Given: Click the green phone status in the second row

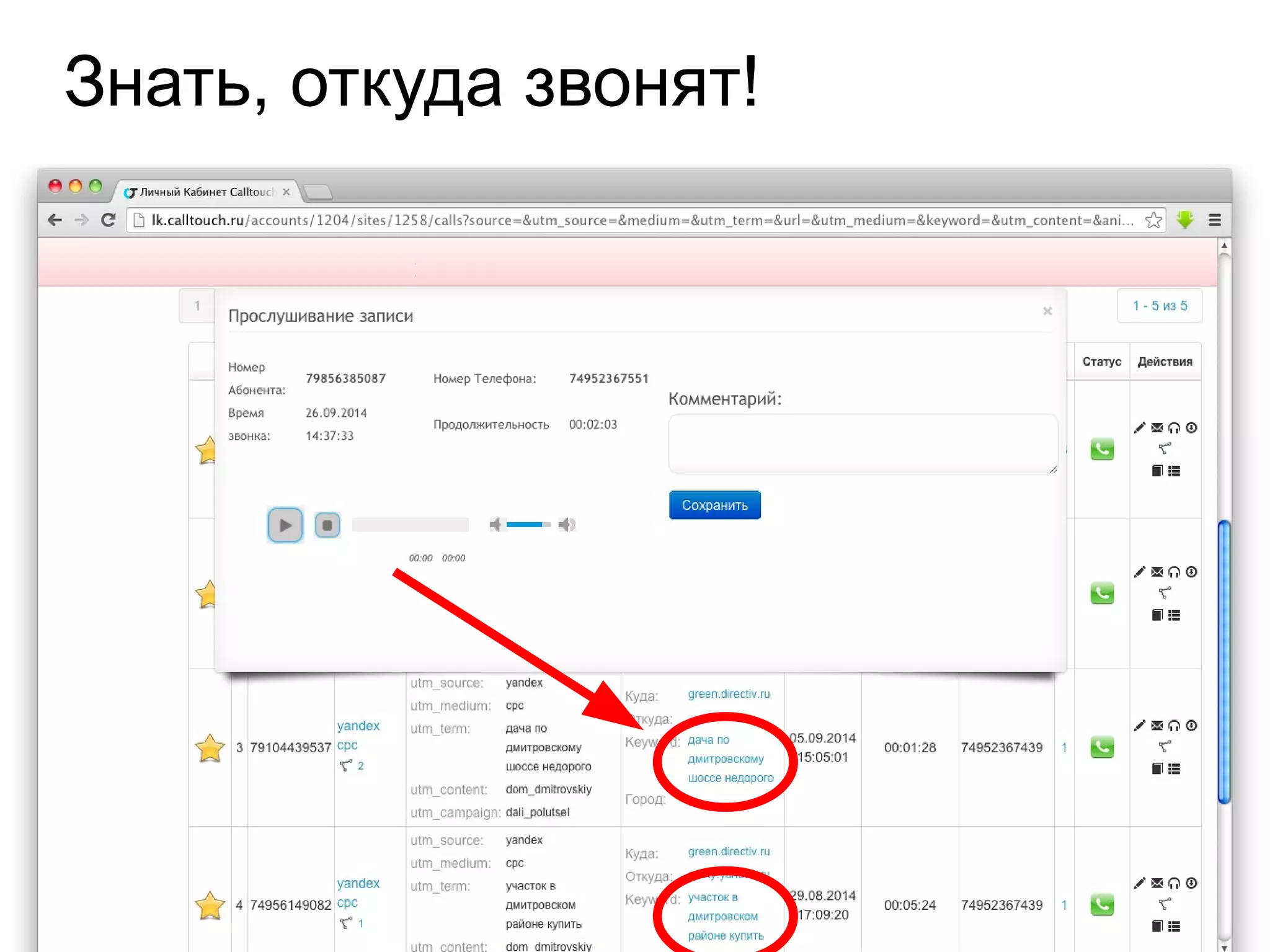Looking at the screenshot, I should [x=1102, y=593].
